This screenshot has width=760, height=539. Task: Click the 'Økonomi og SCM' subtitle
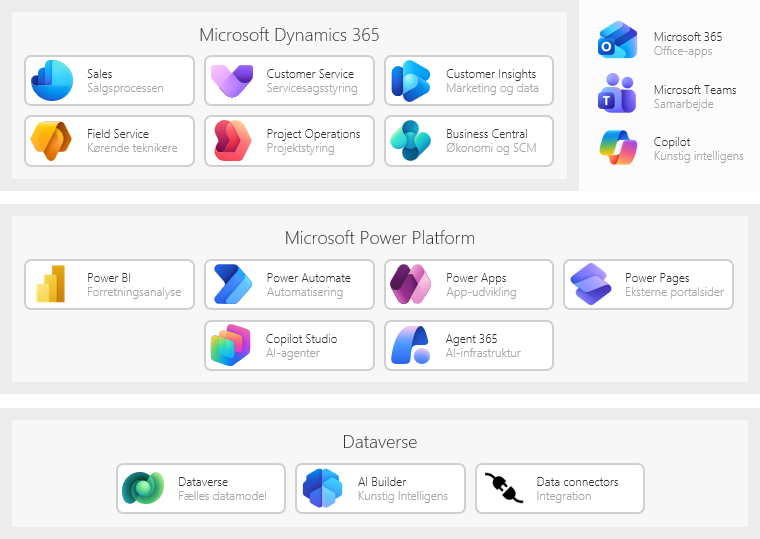coord(491,148)
